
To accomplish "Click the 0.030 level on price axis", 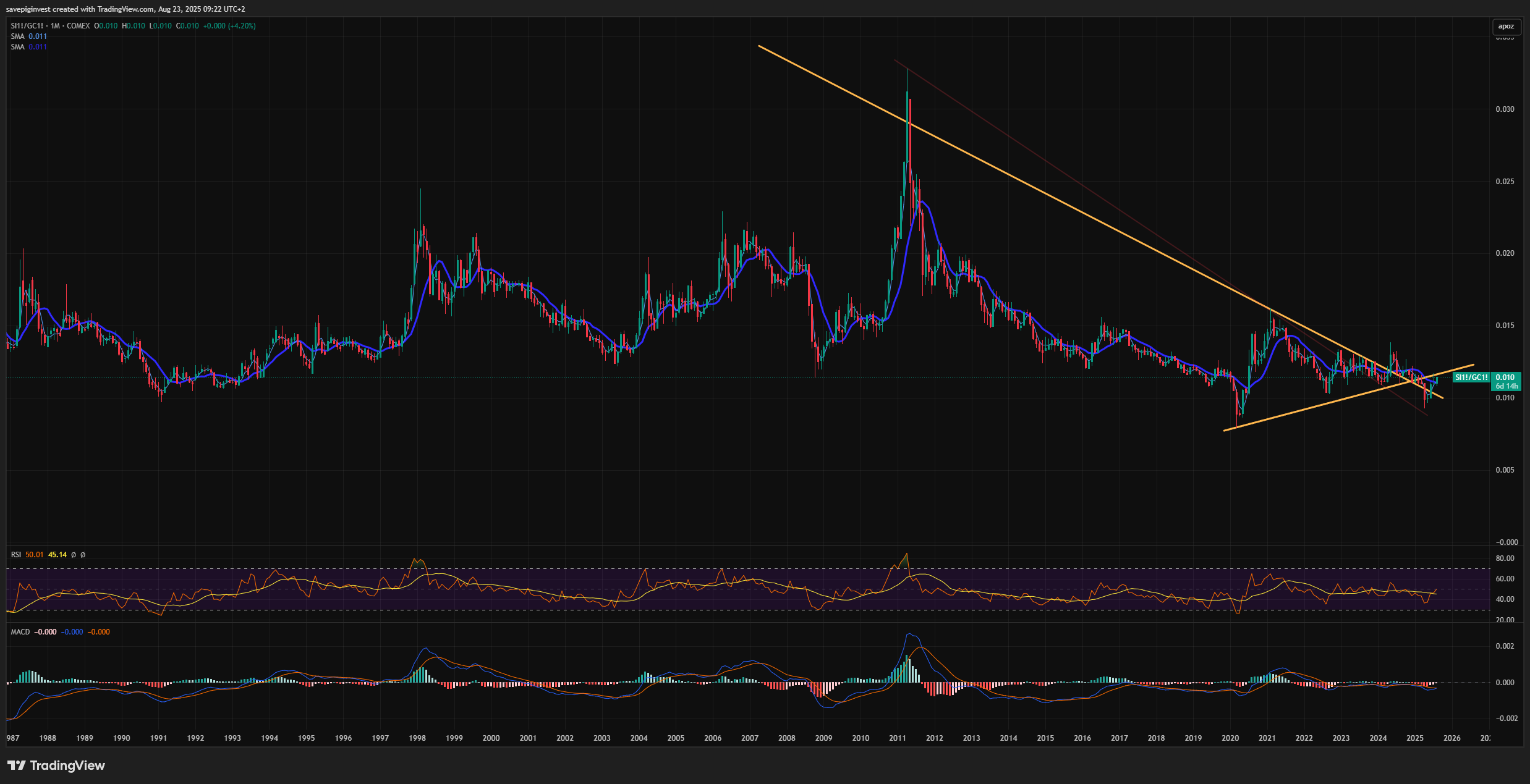I will (1505, 109).
